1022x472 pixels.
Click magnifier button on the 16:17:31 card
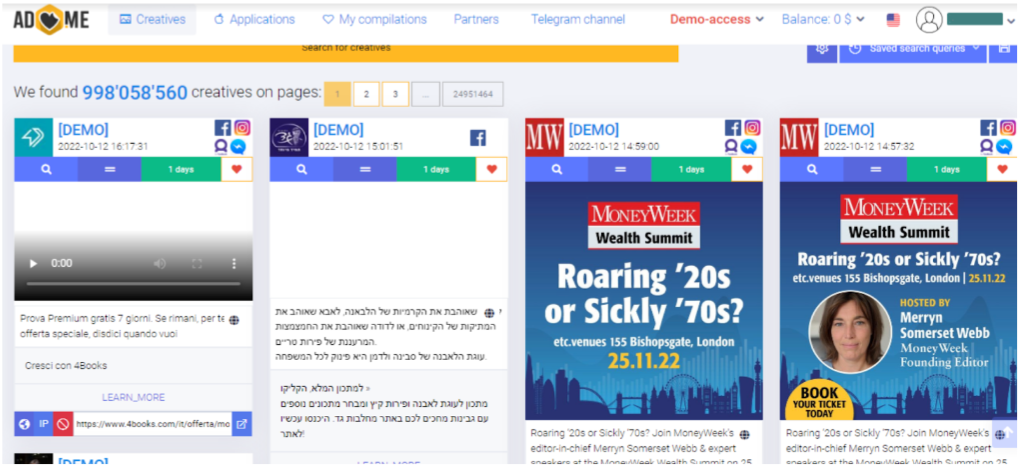click(x=46, y=170)
